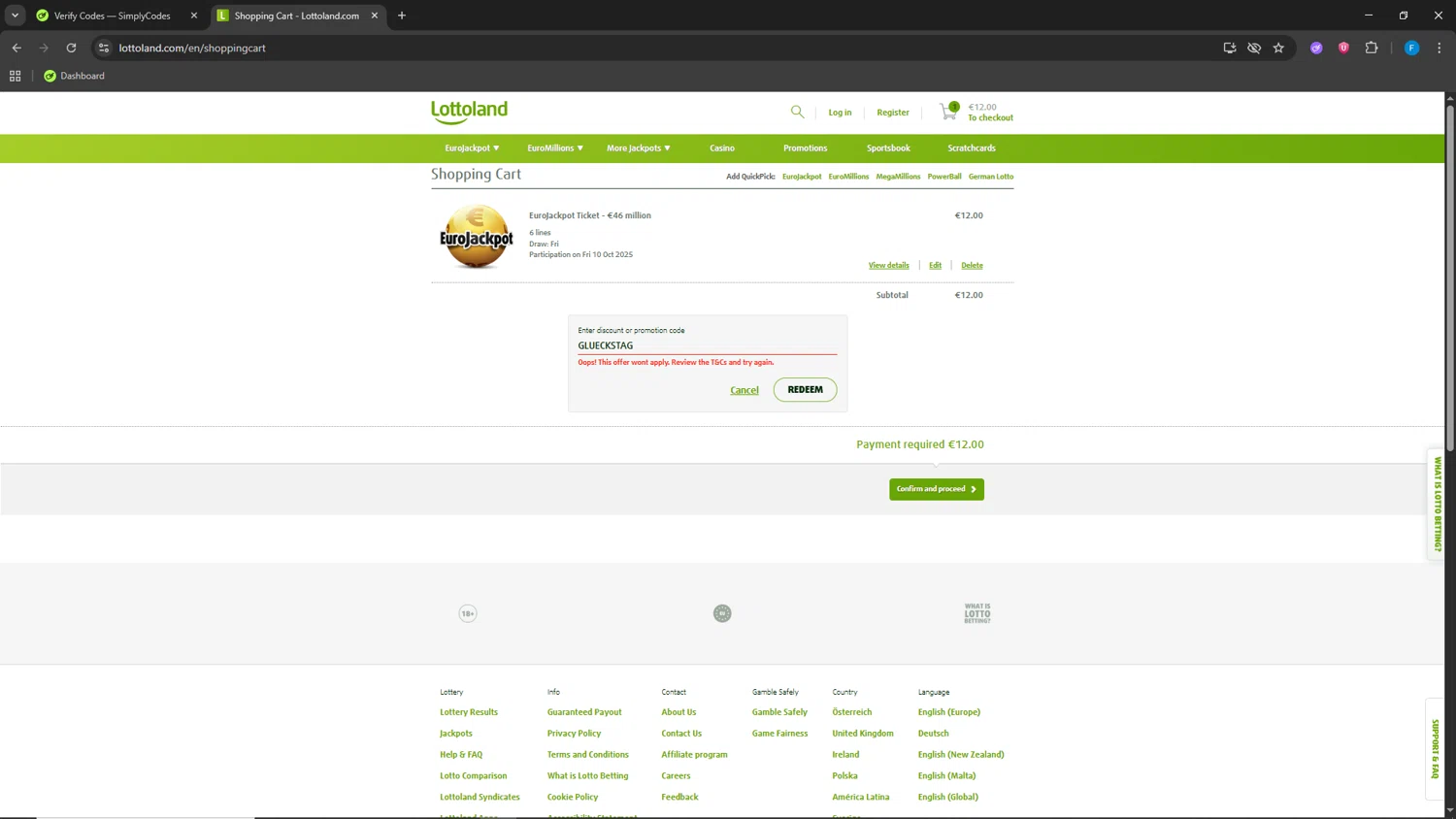
Task: Bookmark this page with the star icon
Action: point(1278,48)
